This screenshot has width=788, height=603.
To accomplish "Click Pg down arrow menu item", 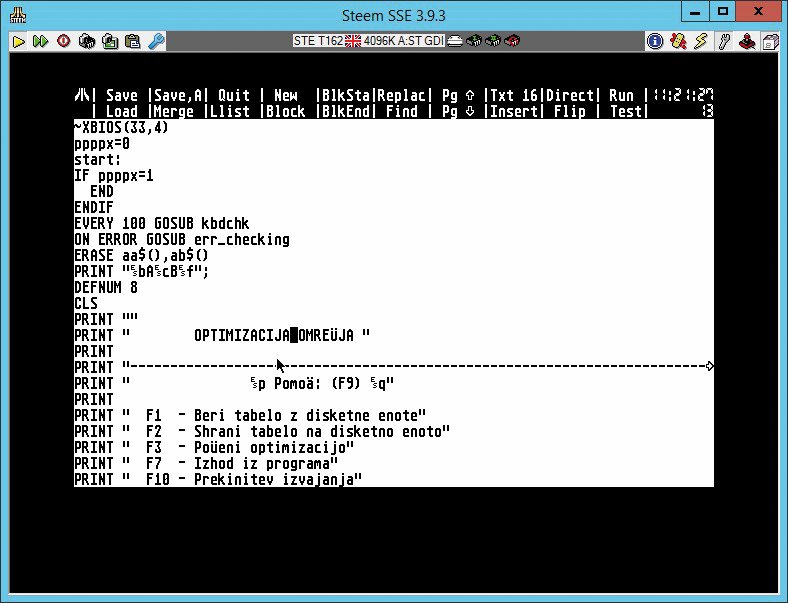I will (458, 111).
